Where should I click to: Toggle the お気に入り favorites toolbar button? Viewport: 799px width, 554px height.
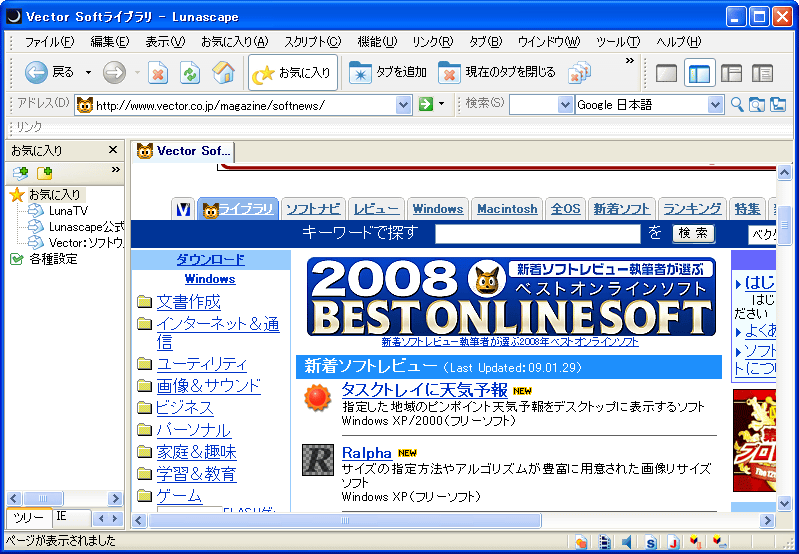(x=292, y=73)
